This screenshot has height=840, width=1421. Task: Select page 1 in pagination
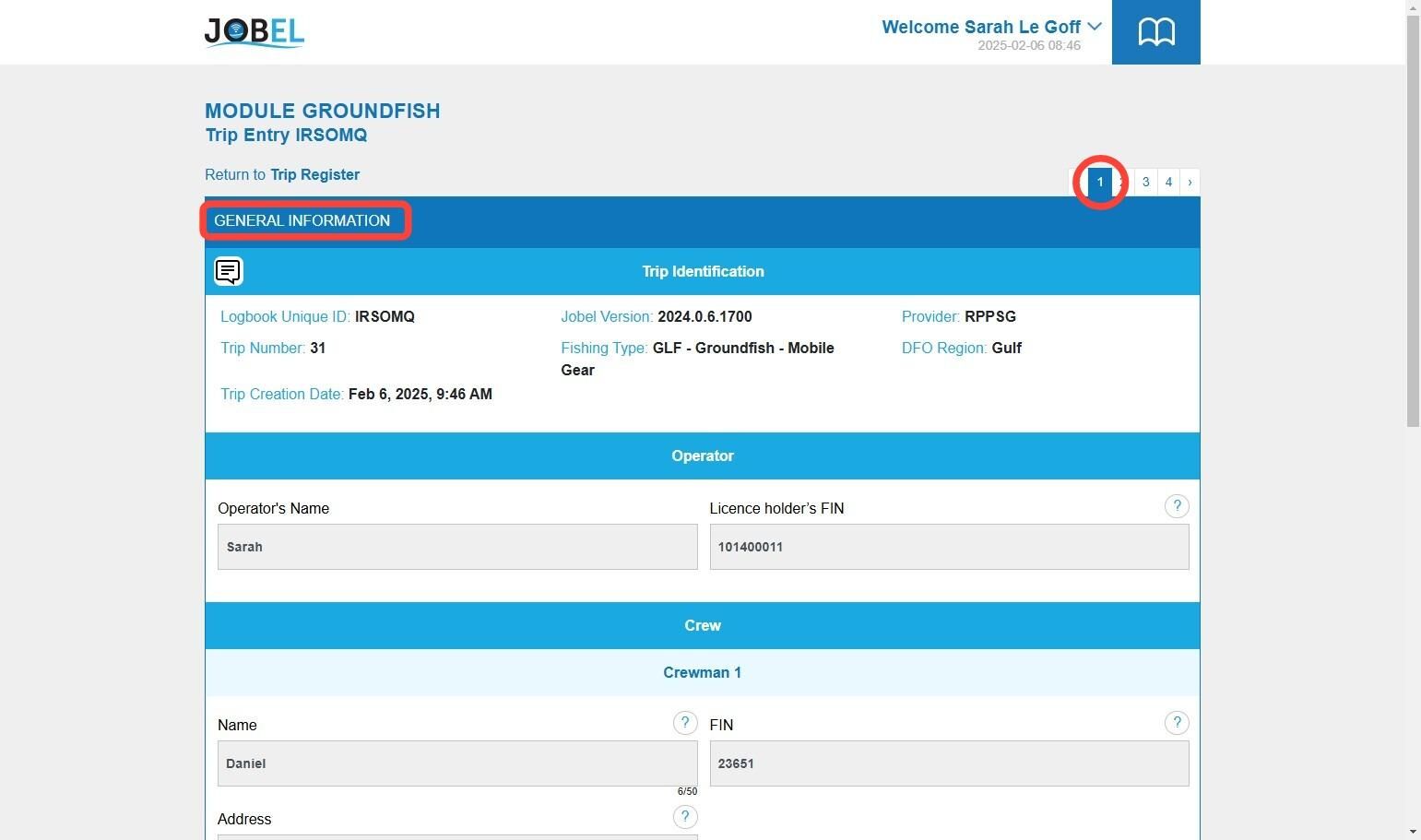pos(1100,182)
